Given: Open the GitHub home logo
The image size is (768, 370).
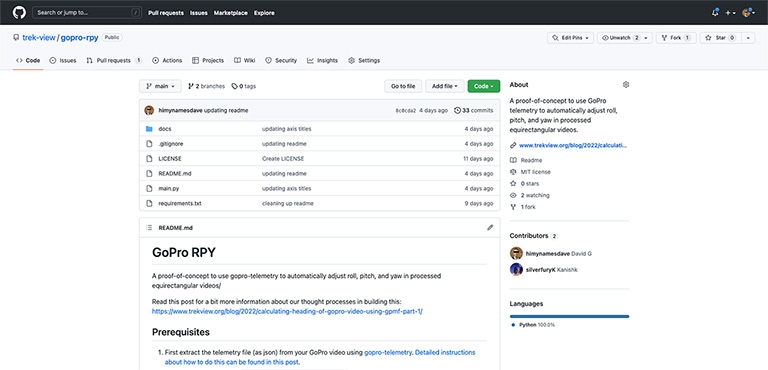Looking at the screenshot, I should [x=19, y=13].
